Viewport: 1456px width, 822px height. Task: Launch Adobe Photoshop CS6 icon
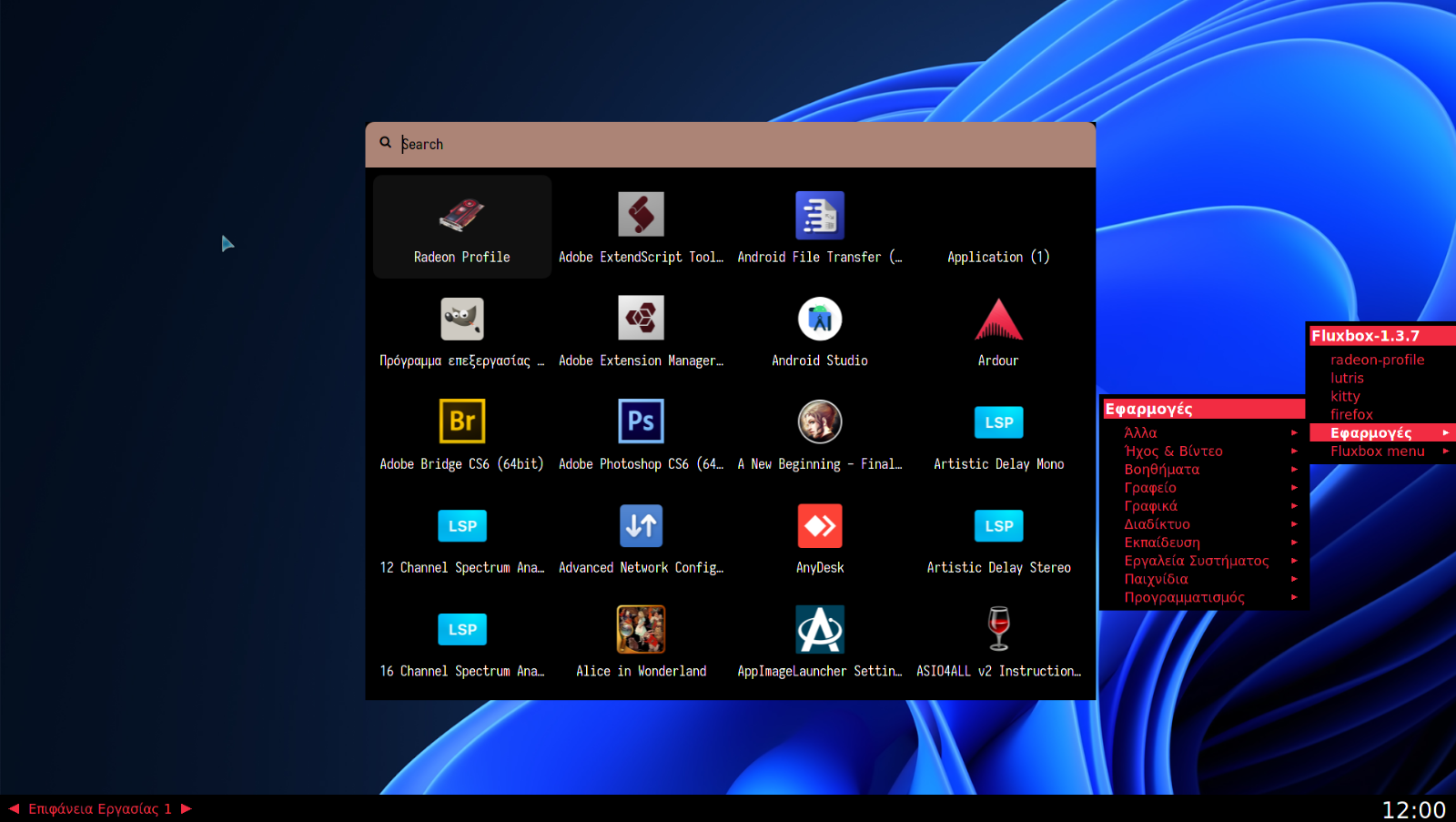point(641,421)
